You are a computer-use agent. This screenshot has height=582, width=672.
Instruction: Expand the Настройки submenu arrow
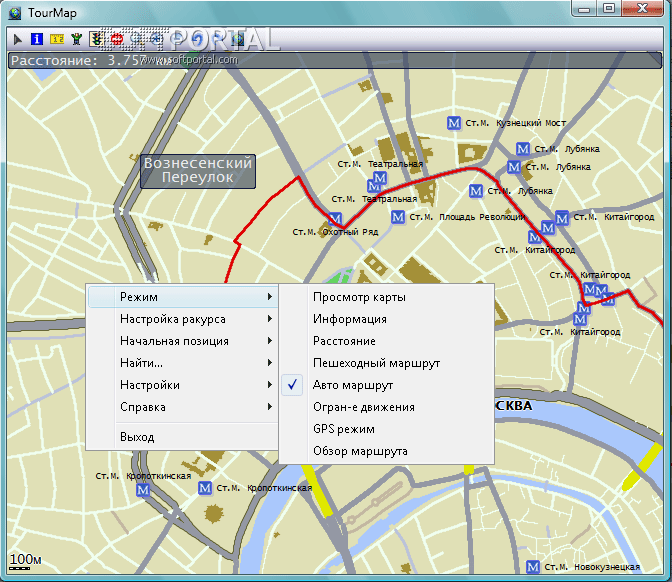(270, 384)
